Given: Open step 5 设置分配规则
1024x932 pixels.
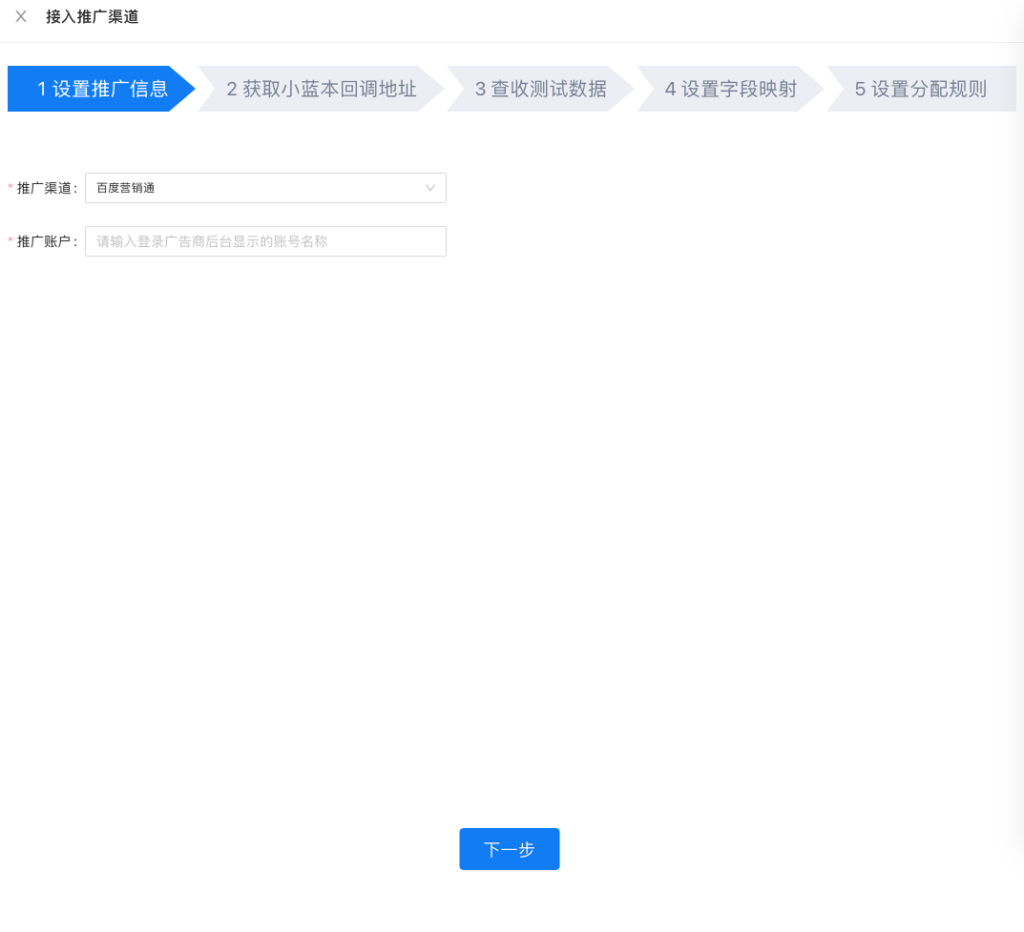Looking at the screenshot, I should pyautogui.click(x=920, y=89).
